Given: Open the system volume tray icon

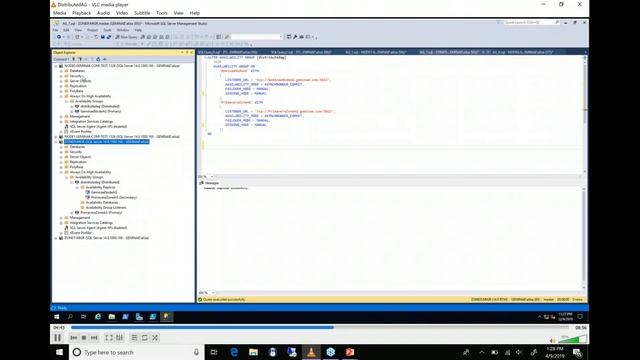Looking at the screenshot, I should [x=520, y=352].
